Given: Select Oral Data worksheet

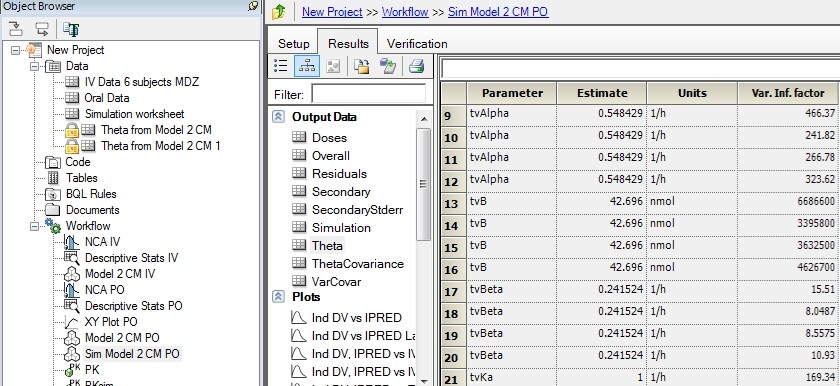Looking at the screenshot, I should 107,98.
